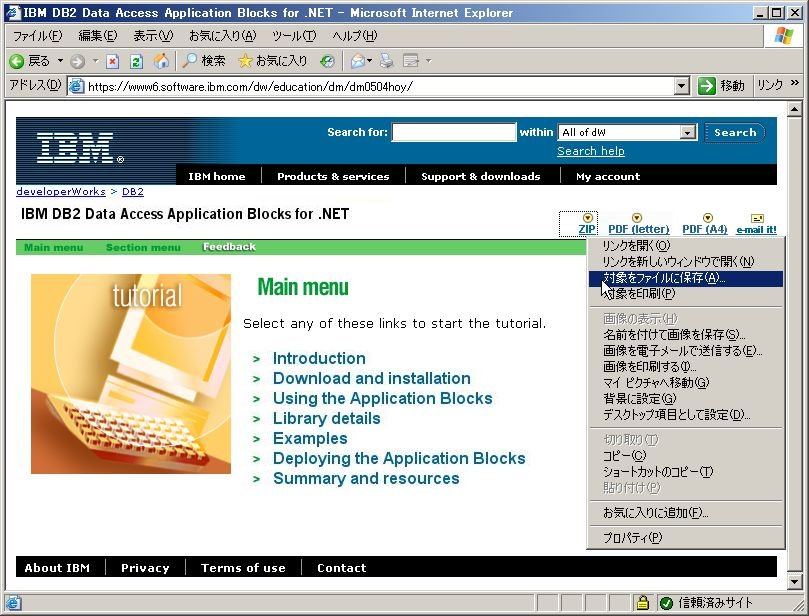This screenshot has height=616, width=809.
Task: Click the Print printer icon
Action: 386,61
